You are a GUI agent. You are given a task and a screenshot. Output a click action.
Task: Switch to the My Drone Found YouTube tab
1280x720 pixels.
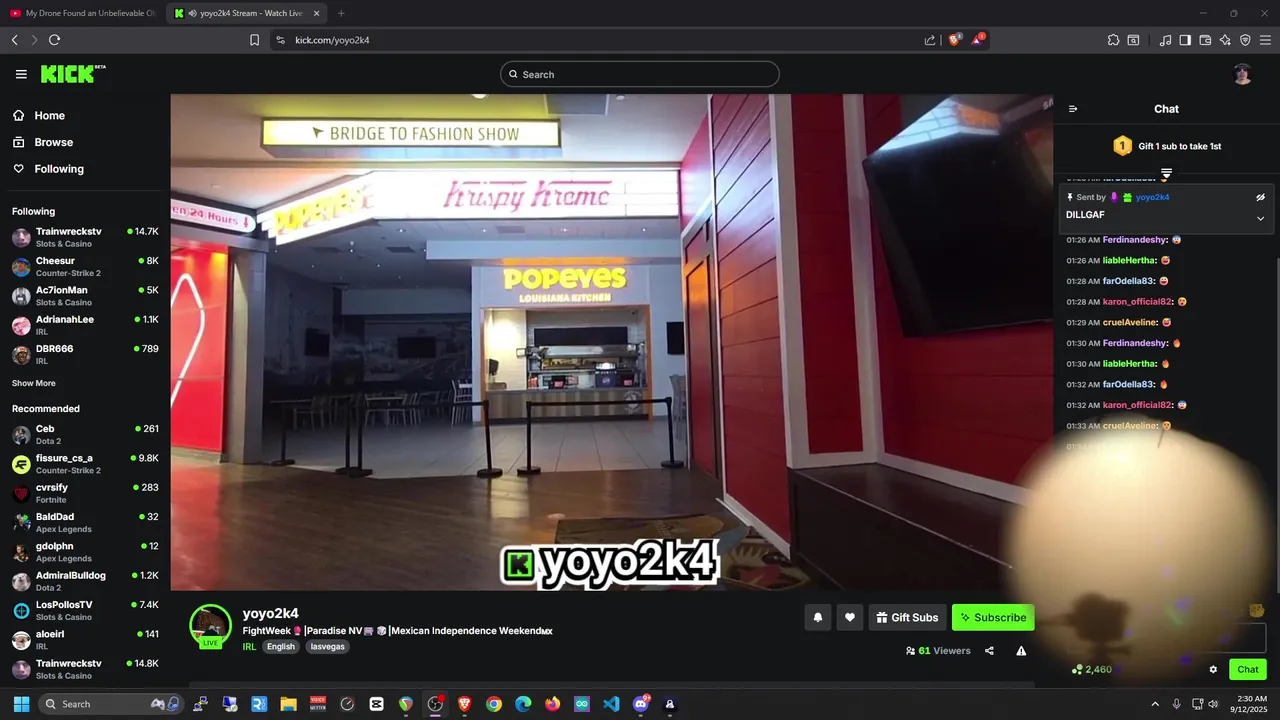(82, 13)
